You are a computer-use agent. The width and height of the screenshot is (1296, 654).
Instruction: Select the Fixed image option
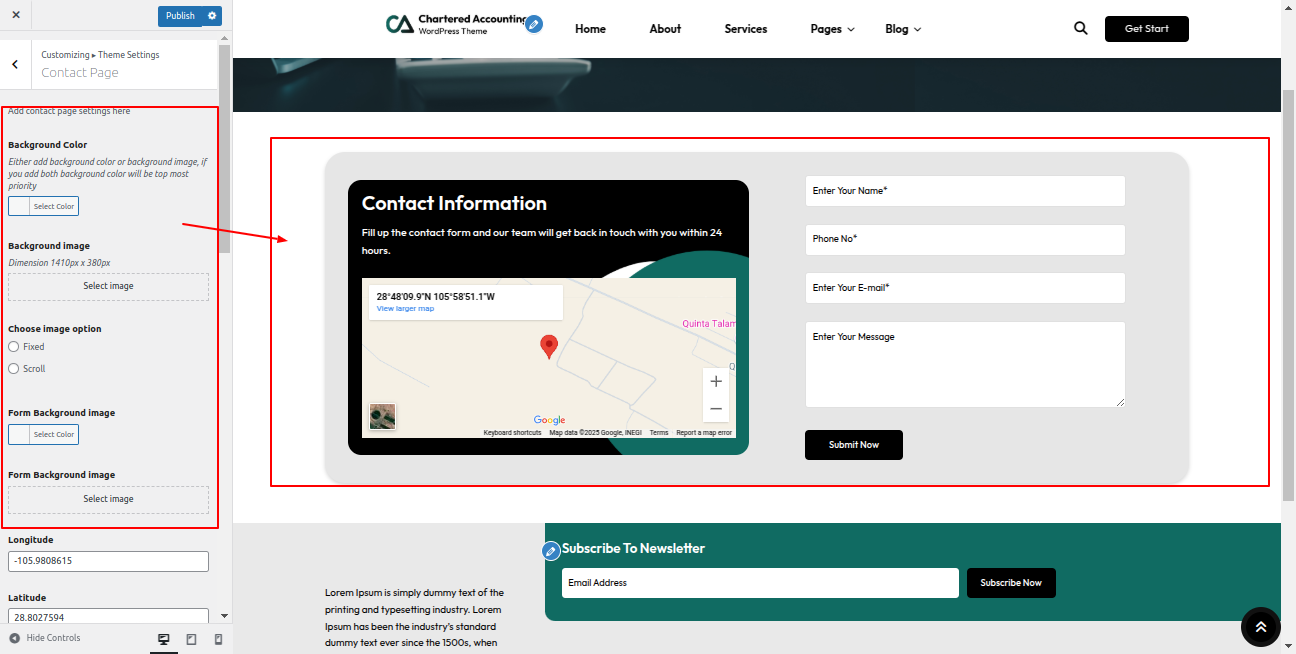tap(14, 347)
